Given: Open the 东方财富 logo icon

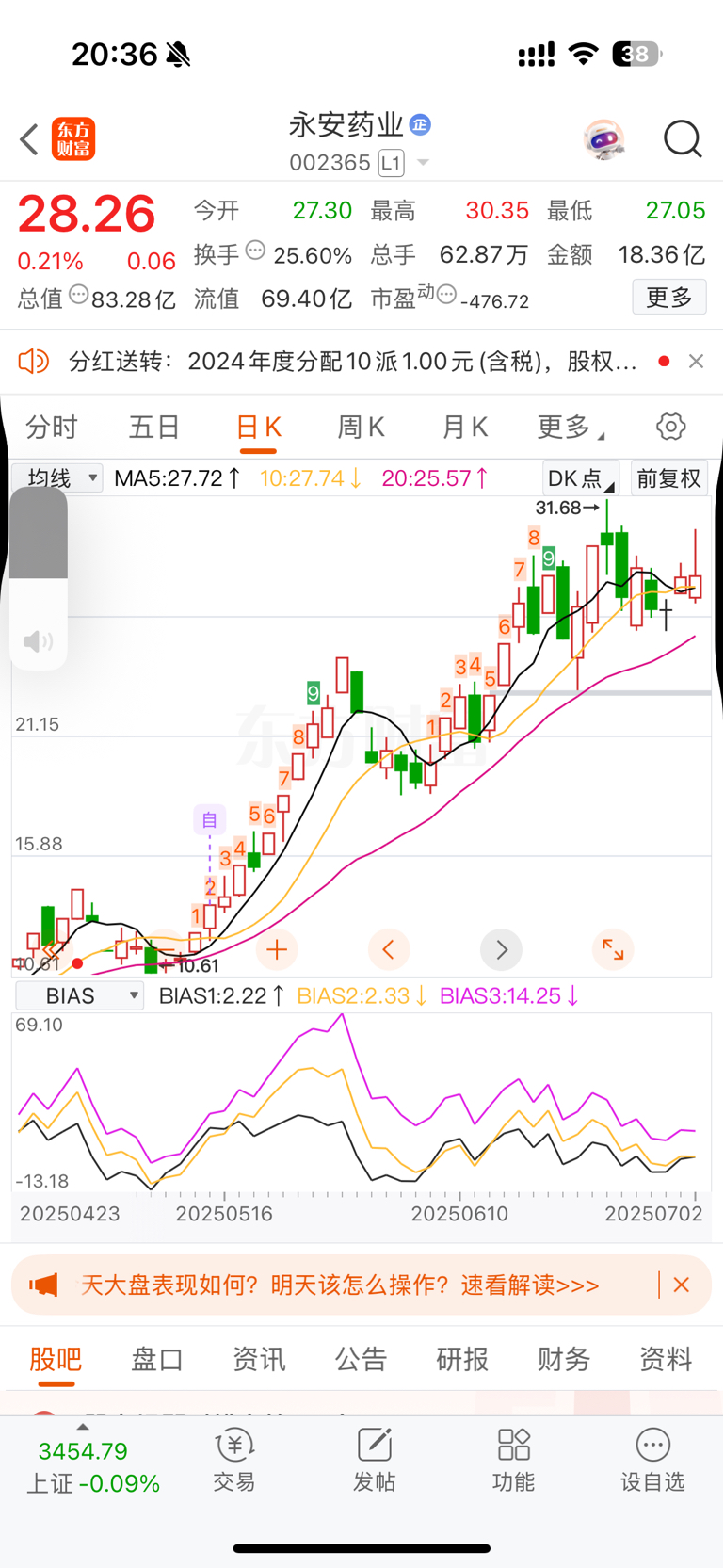Looking at the screenshot, I should 73,139.
